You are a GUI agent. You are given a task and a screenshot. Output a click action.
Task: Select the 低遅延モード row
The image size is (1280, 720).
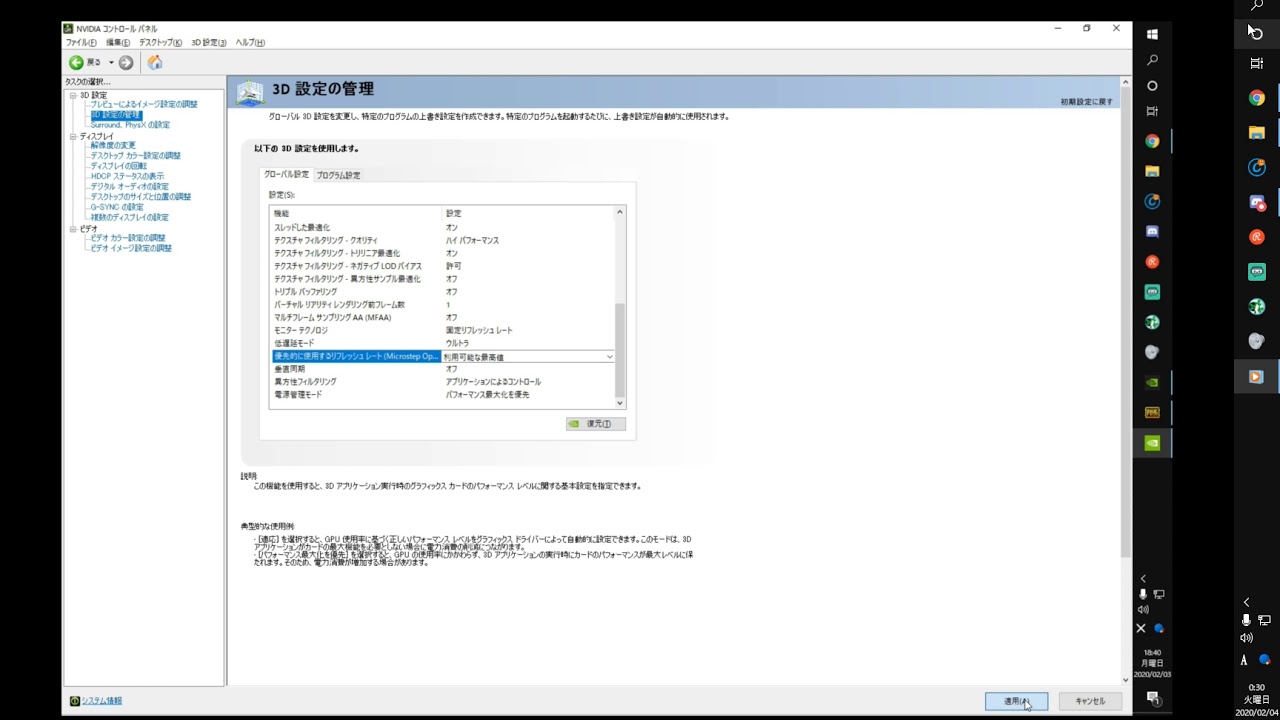coord(442,344)
